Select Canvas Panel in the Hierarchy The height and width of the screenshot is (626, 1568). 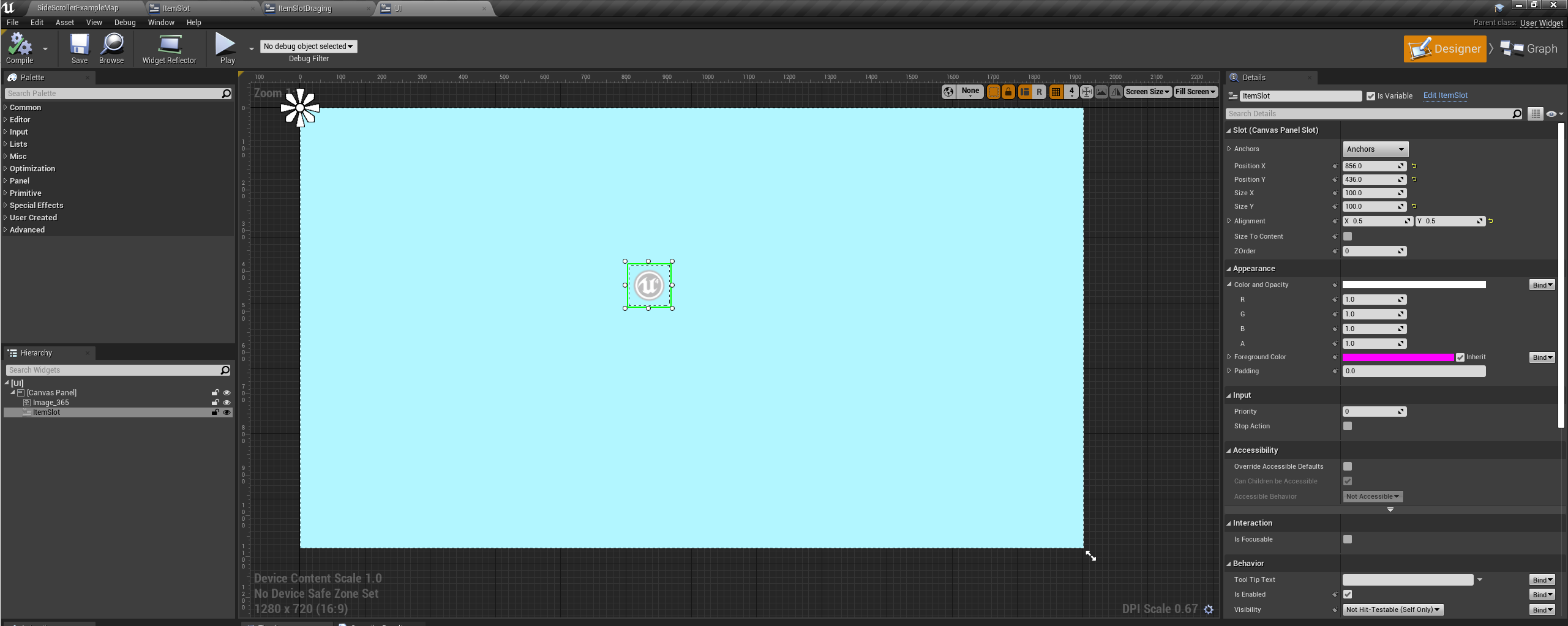coord(51,393)
